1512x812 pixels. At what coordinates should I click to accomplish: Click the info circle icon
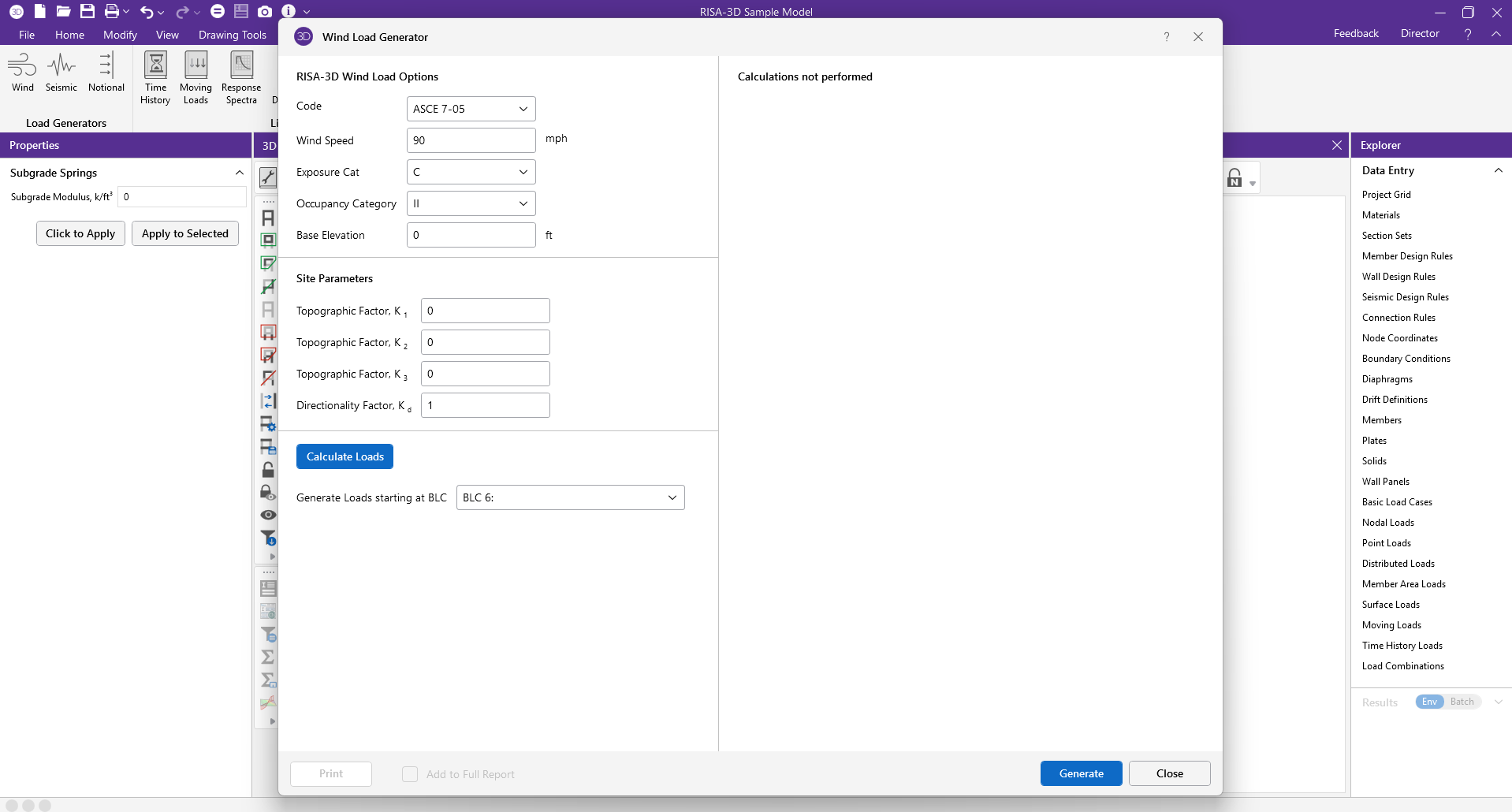289,11
